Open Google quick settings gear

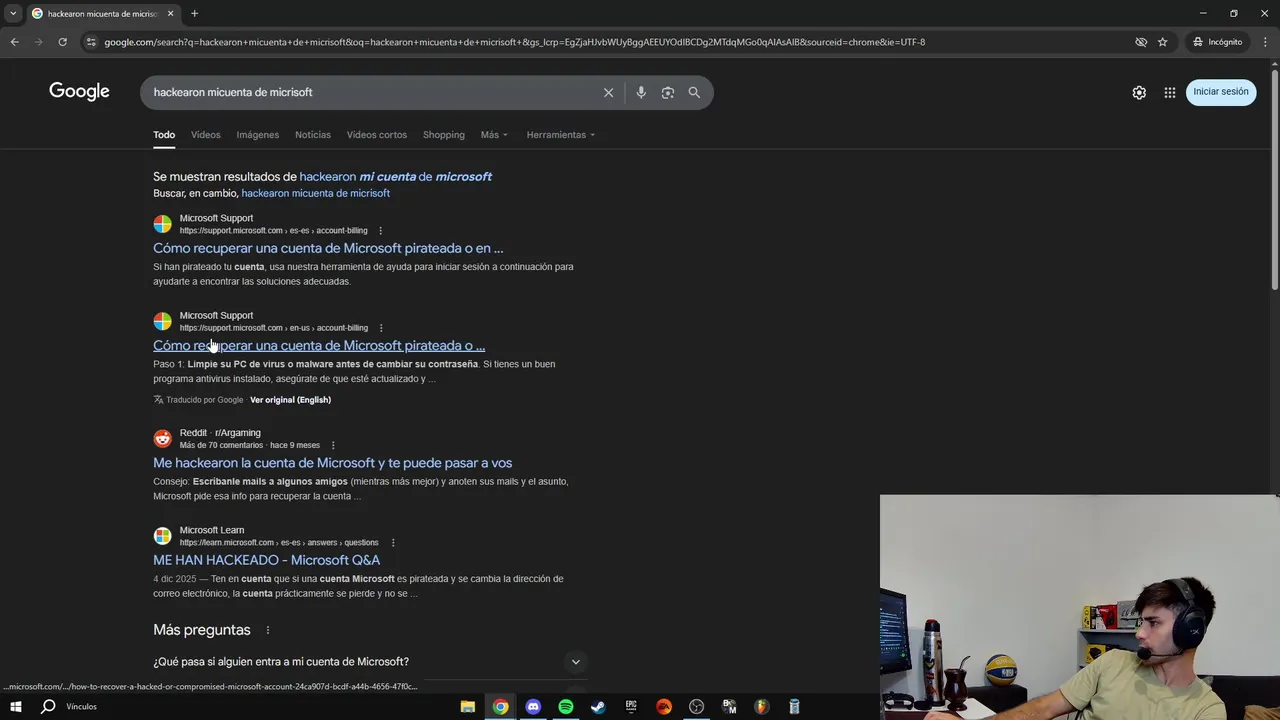click(1139, 92)
